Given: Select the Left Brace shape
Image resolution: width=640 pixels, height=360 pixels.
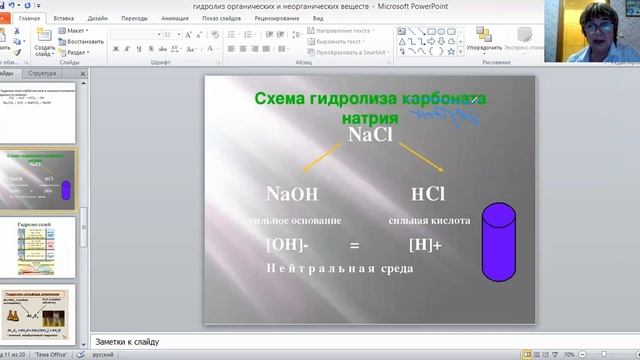Looking at the screenshot, I should 431,52.
